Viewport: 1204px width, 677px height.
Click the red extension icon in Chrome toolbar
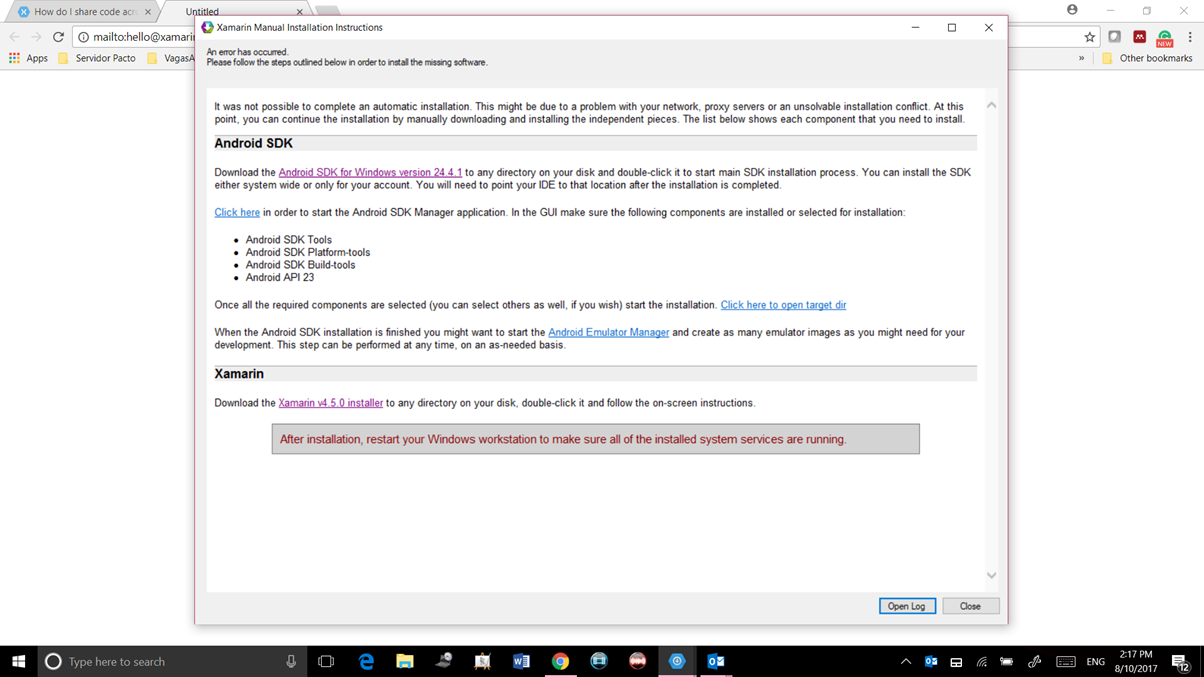click(1139, 37)
